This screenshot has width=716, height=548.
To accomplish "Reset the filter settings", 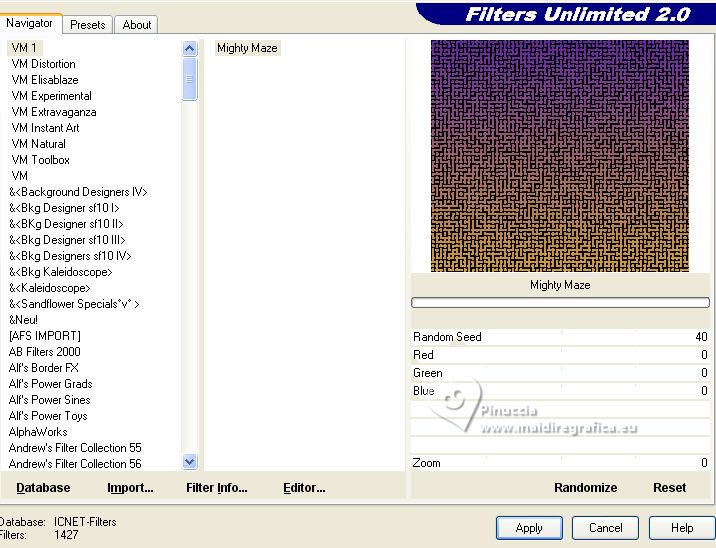I will 669,488.
